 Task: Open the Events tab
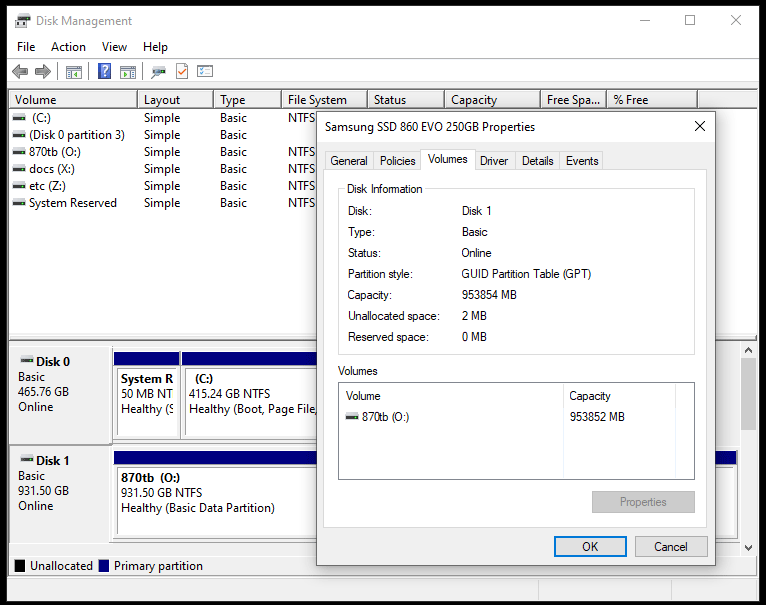[x=582, y=161]
